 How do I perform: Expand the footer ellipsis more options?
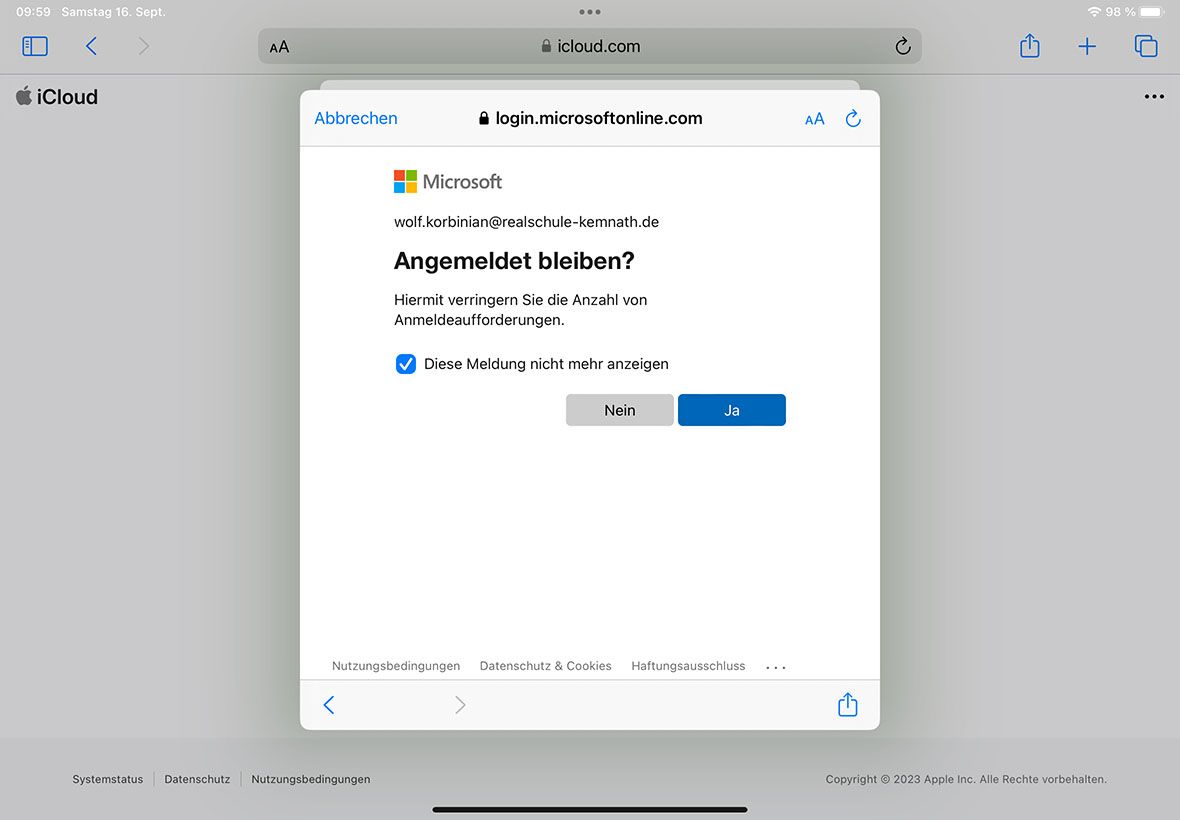click(775, 667)
